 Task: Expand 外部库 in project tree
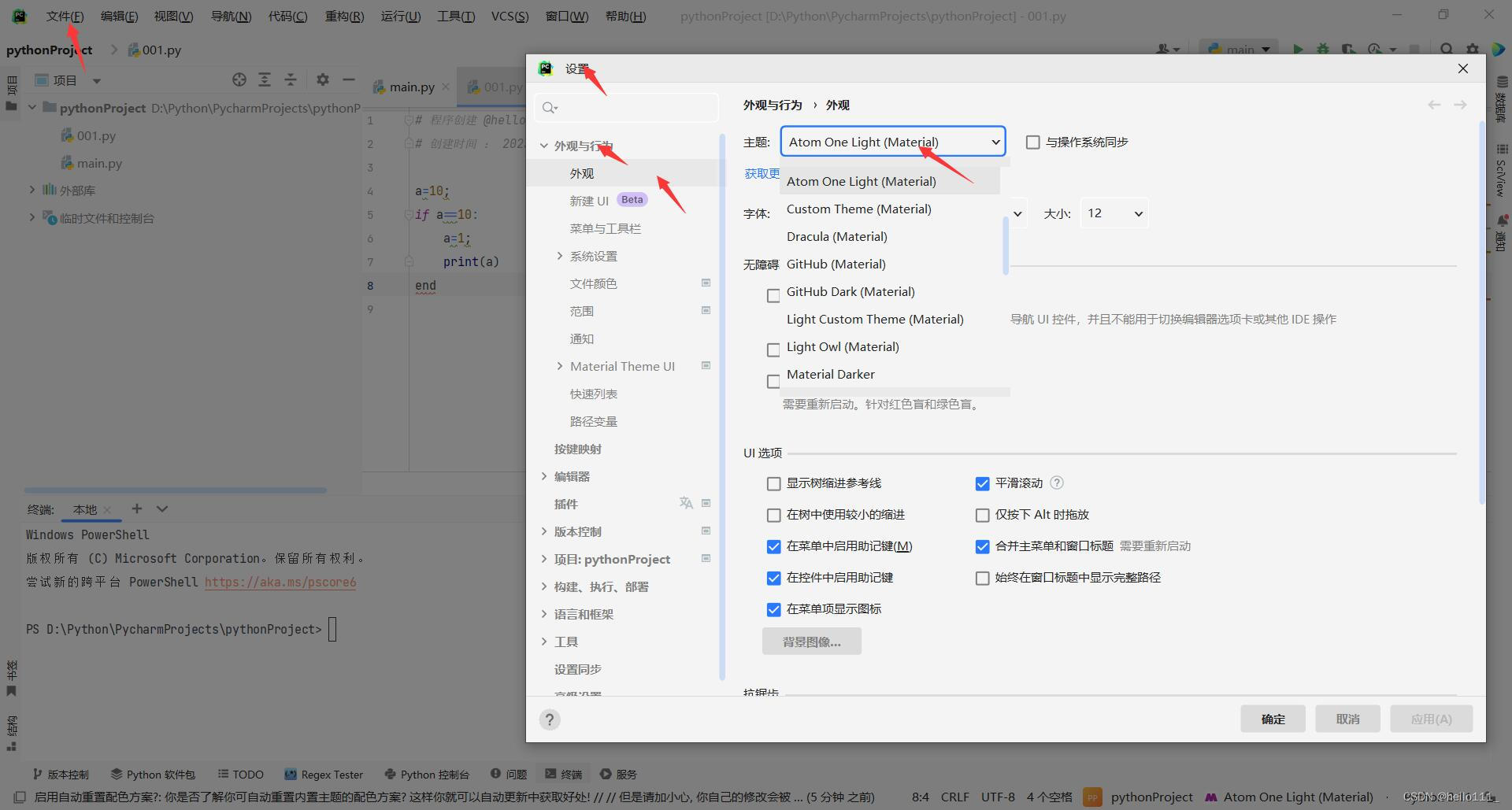point(31,190)
